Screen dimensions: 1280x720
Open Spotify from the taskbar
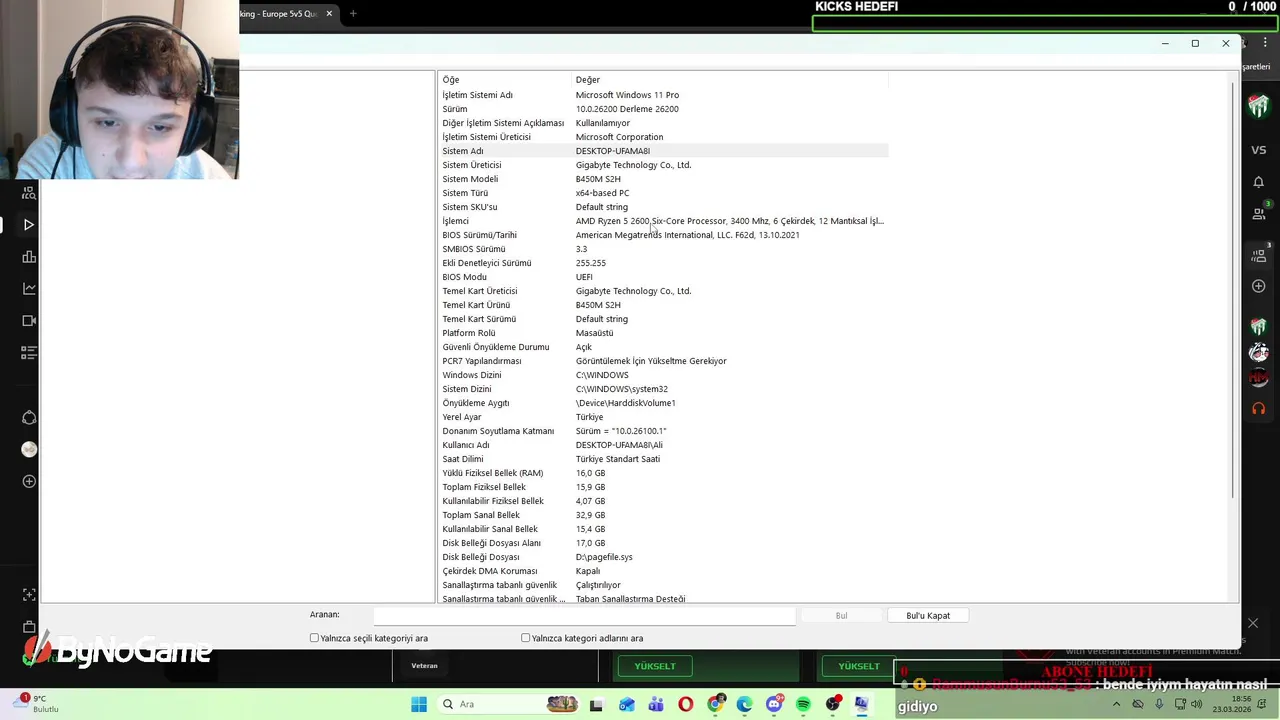point(803,704)
